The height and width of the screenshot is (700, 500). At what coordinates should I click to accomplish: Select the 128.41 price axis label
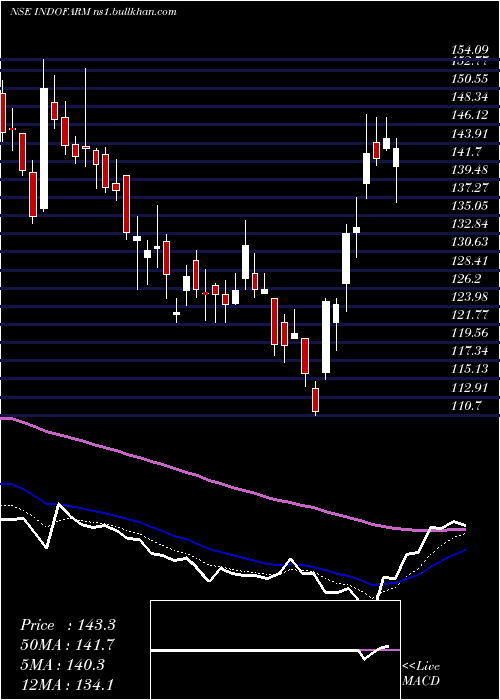[470, 260]
